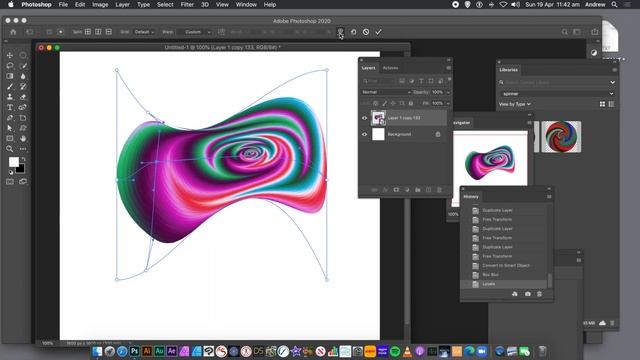
Task: Select the Type tool
Action: (x=10, y=107)
